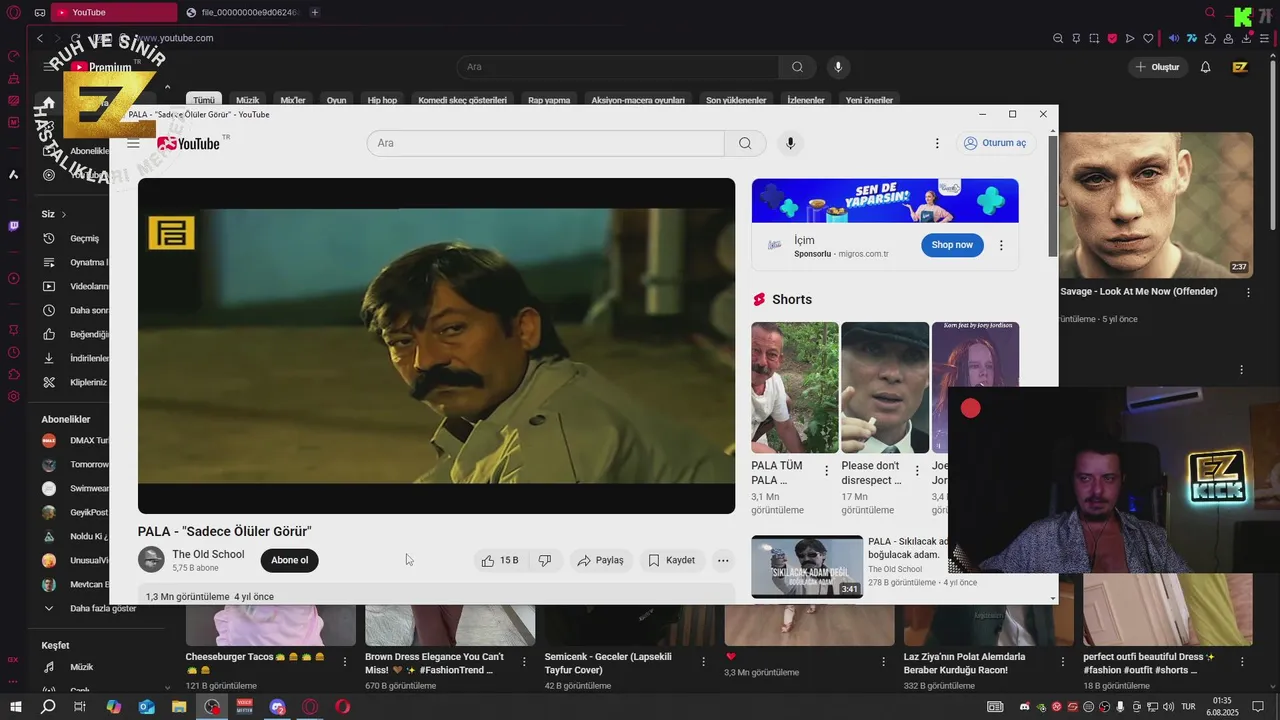Open Sıkılacak adam video thumbnail
The height and width of the screenshot is (720, 1280).
pyautogui.click(x=807, y=567)
